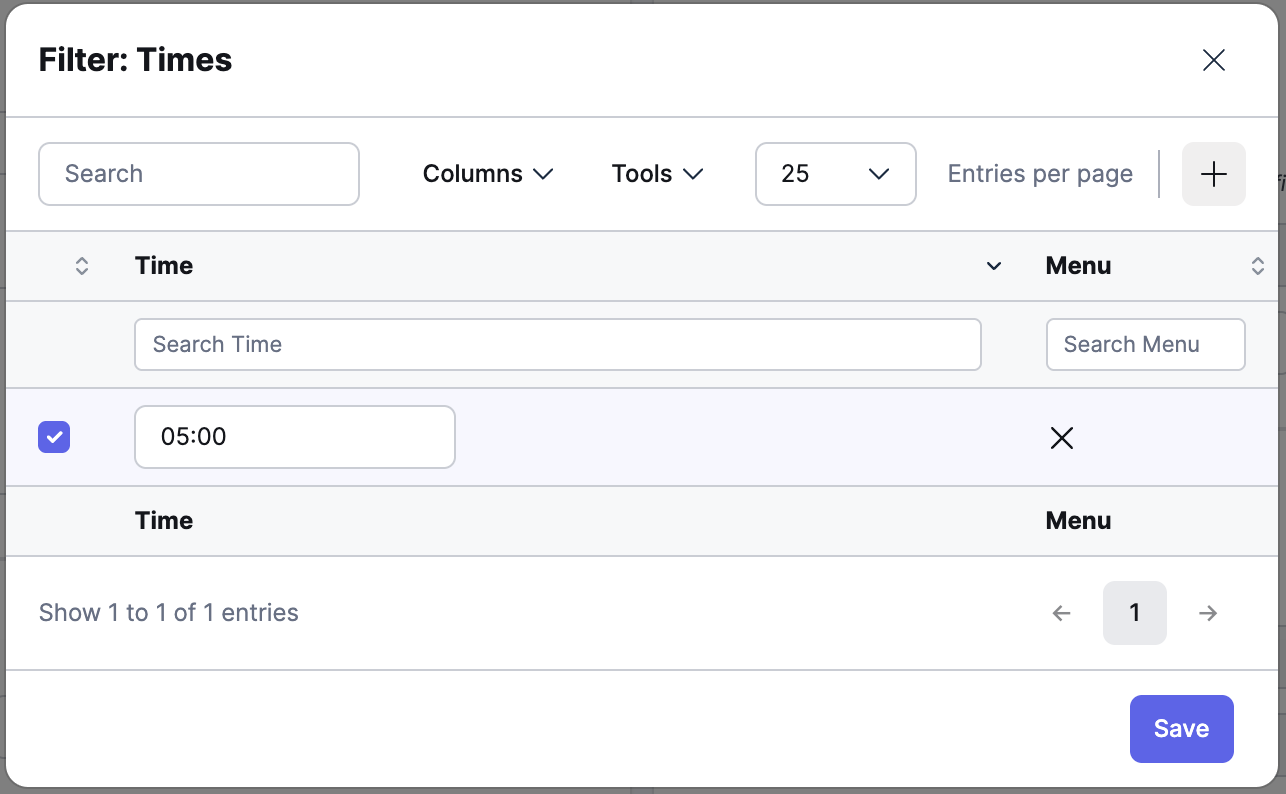The image size is (1286, 794).
Task: Click the sort arrows above the checkbox column
Action: coord(82,266)
